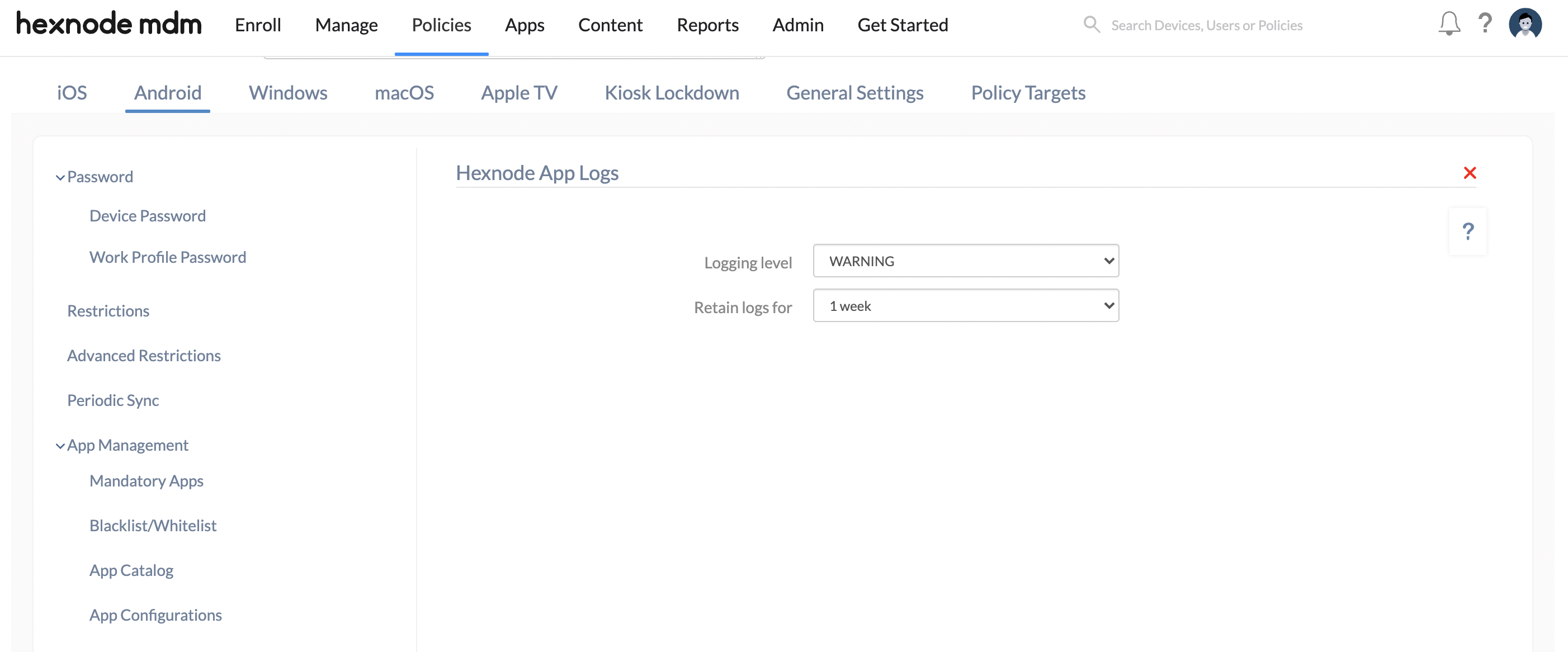Open the Policies menu
This screenshot has width=1568, height=652.
441,25
